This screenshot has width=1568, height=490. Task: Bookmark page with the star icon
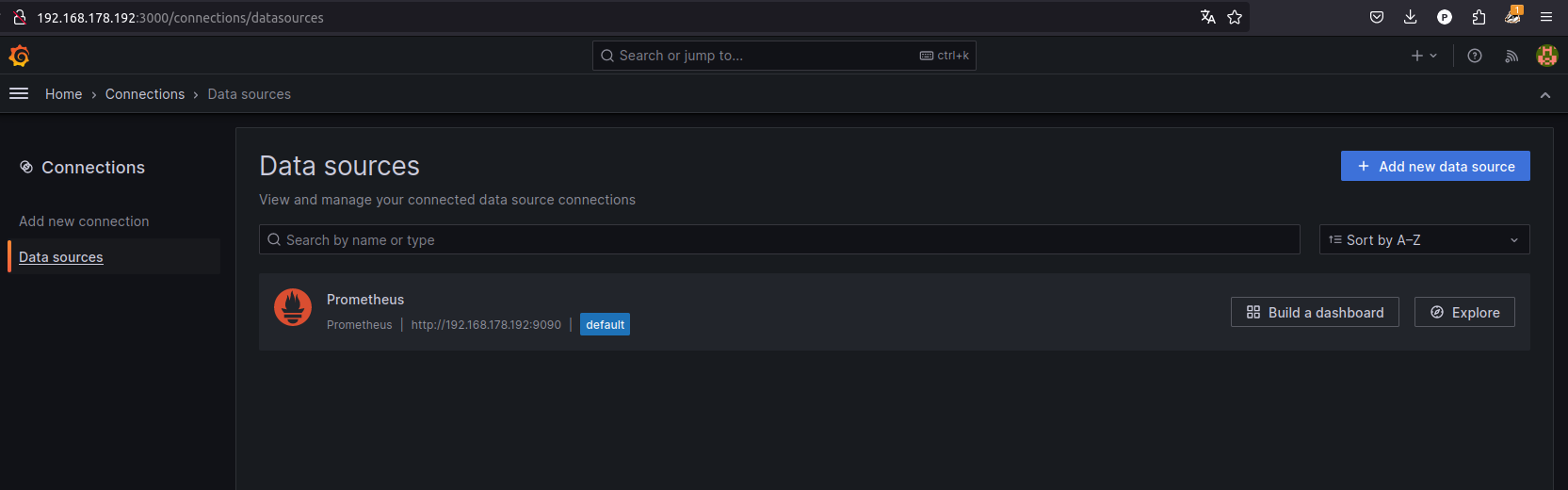1235,17
